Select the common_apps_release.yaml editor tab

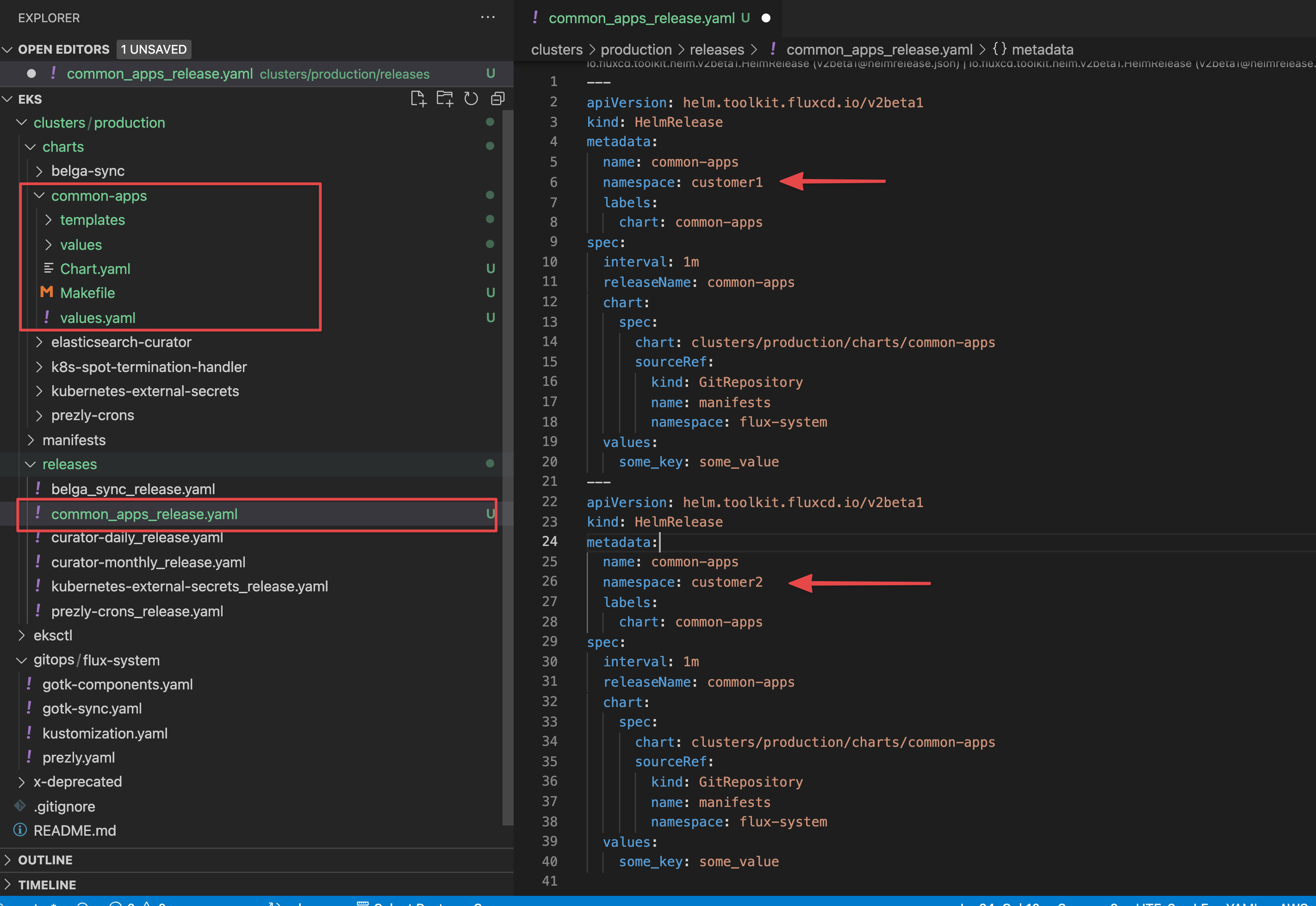click(641, 18)
